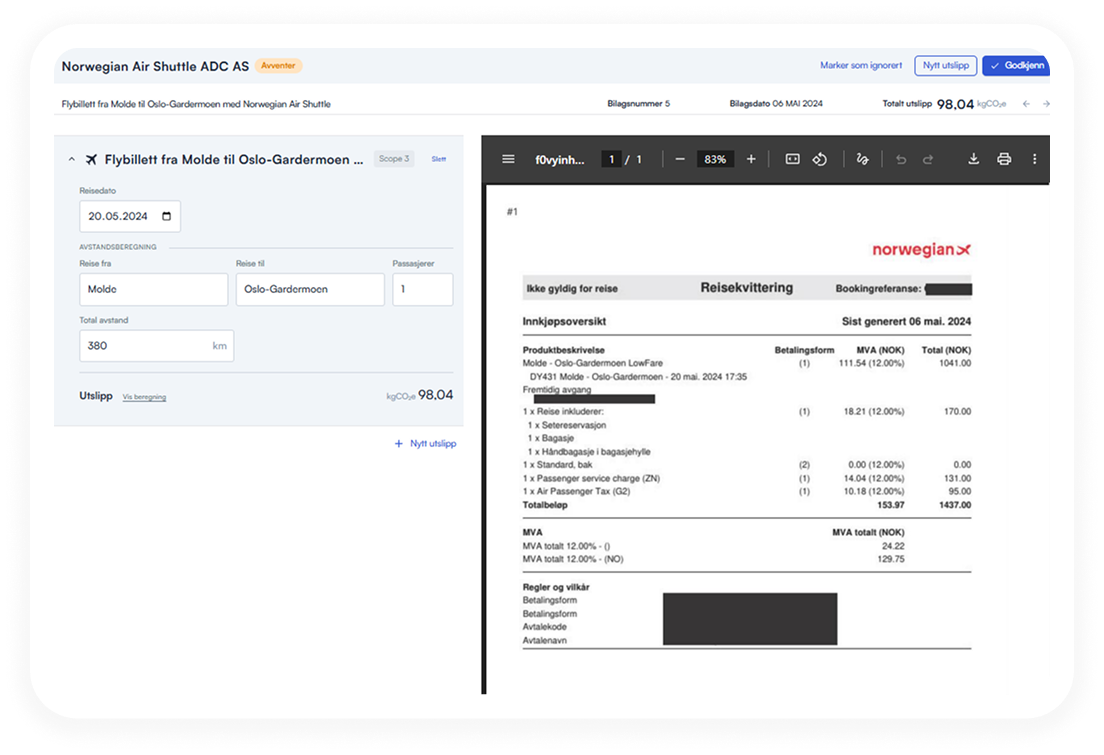Image resolution: width=1104 pixels, height=755 pixels.
Task: Open the PDF viewer sidebar hamburger menu
Action: pyautogui.click(x=508, y=159)
